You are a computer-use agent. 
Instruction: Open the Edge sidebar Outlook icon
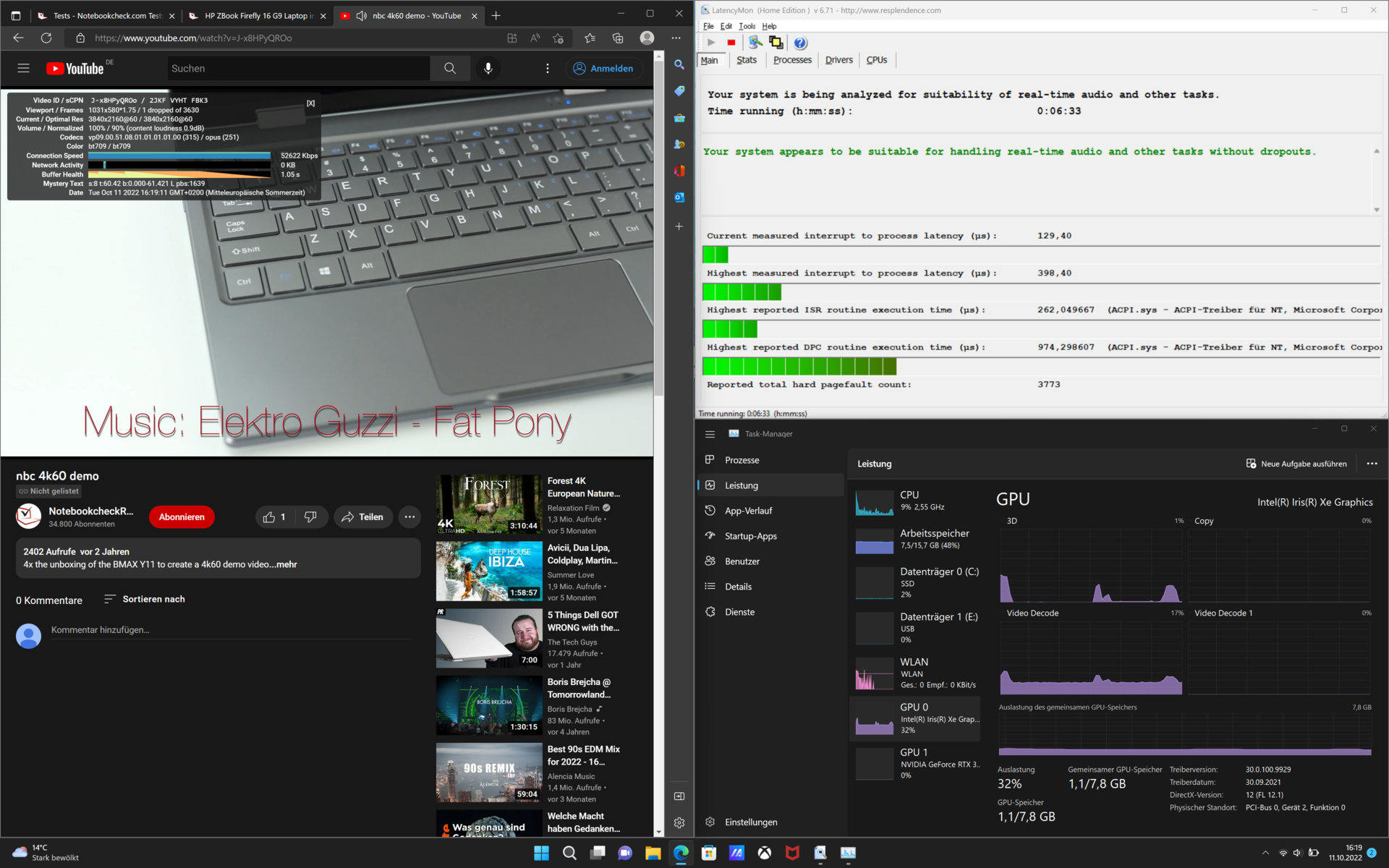(679, 197)
